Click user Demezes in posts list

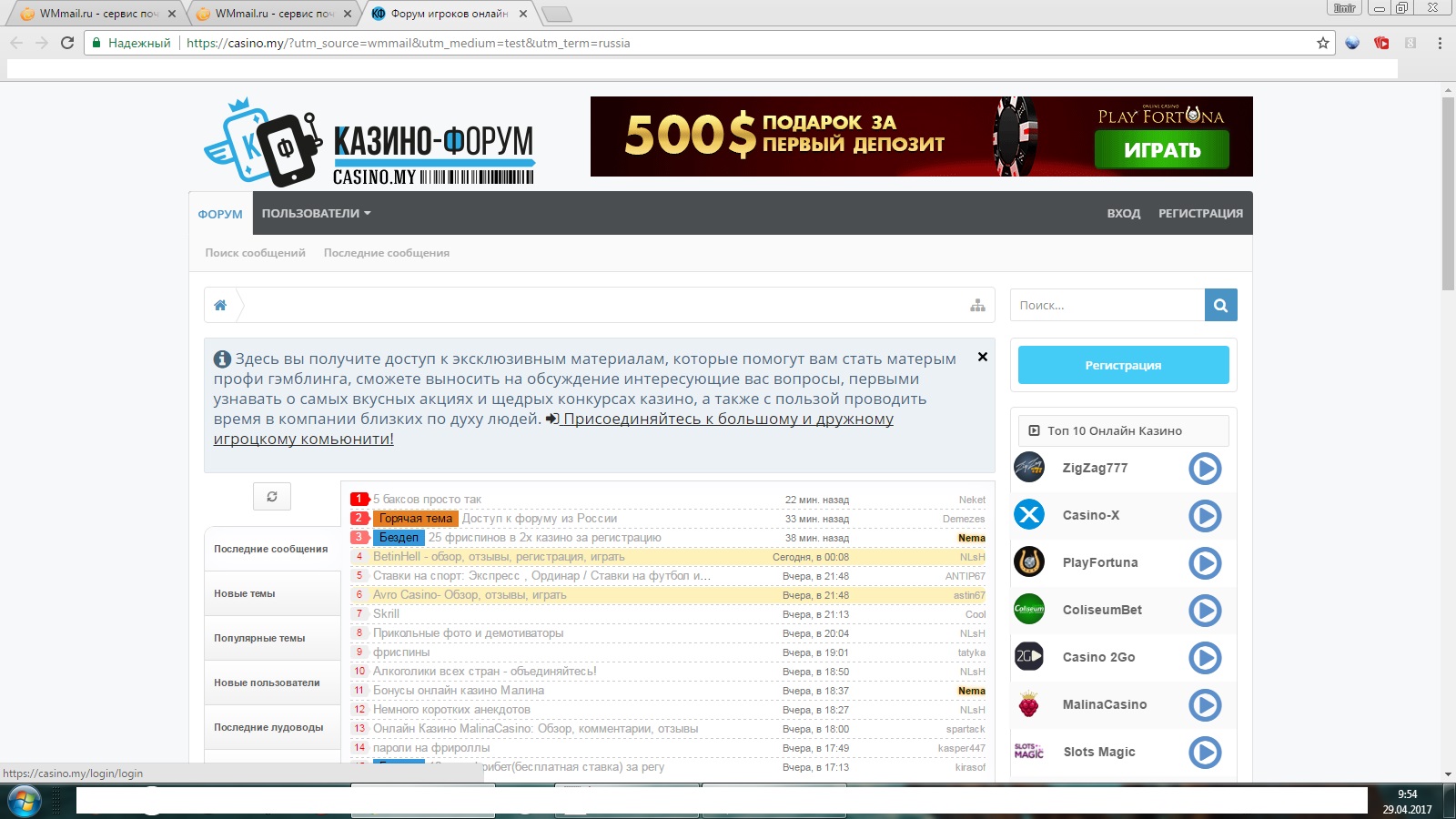964,519
